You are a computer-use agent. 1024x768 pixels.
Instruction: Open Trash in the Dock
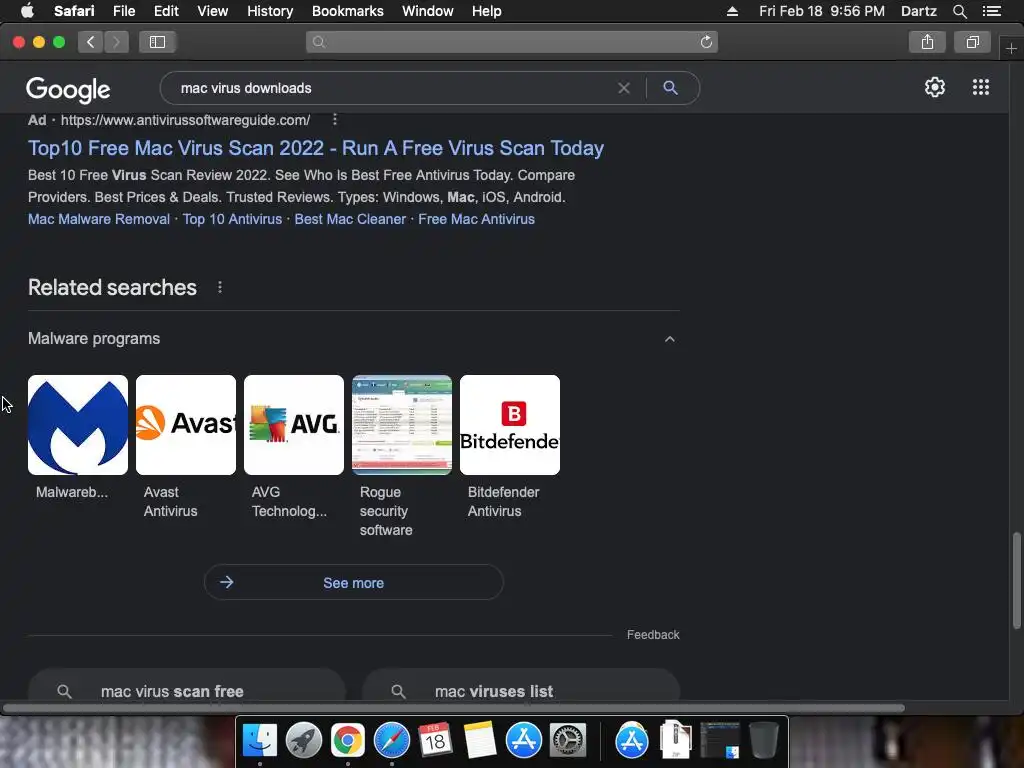pos(763,741)
